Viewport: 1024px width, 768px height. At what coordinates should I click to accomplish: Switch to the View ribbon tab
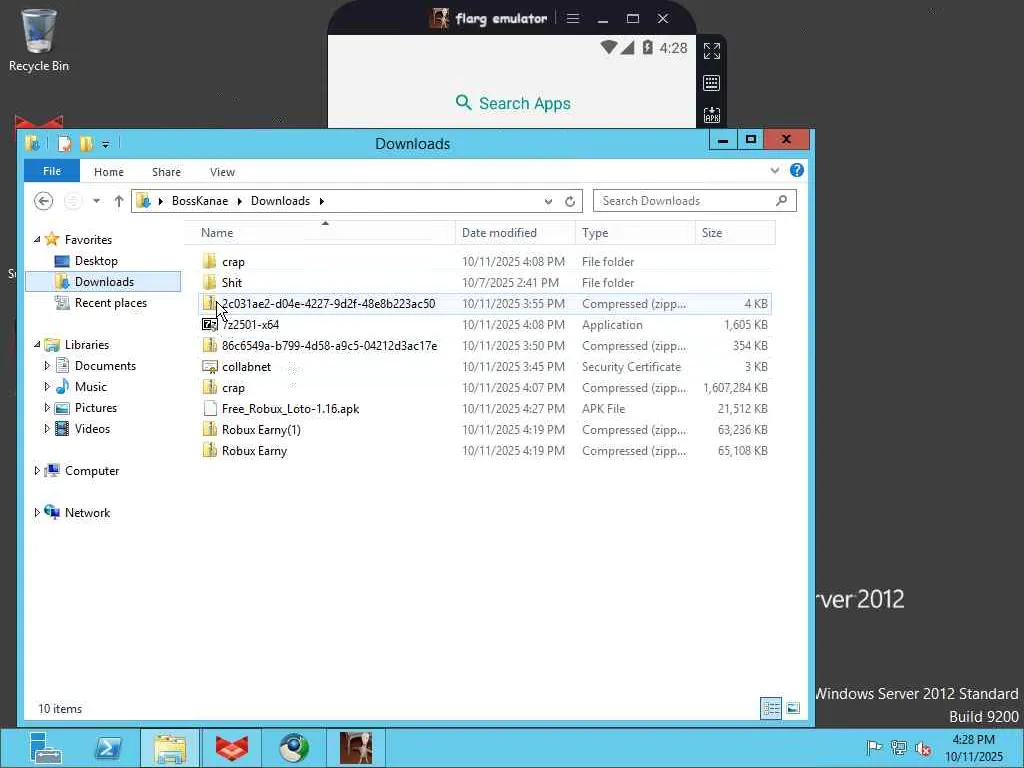coord(222,172)
